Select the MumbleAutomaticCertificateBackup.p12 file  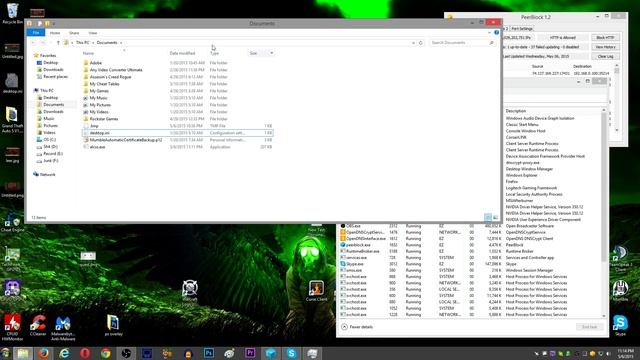[126, 140]
